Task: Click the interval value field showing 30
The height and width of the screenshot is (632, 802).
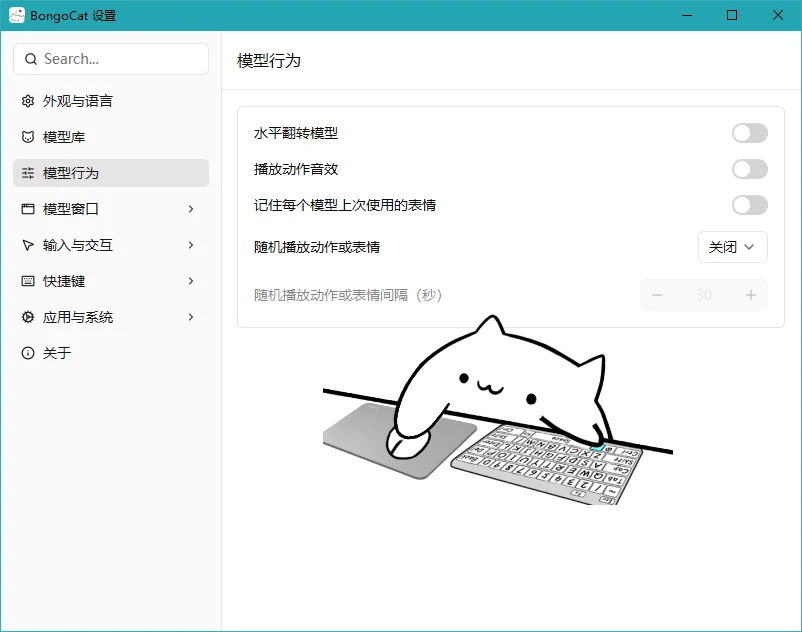Action: (704, 295)
